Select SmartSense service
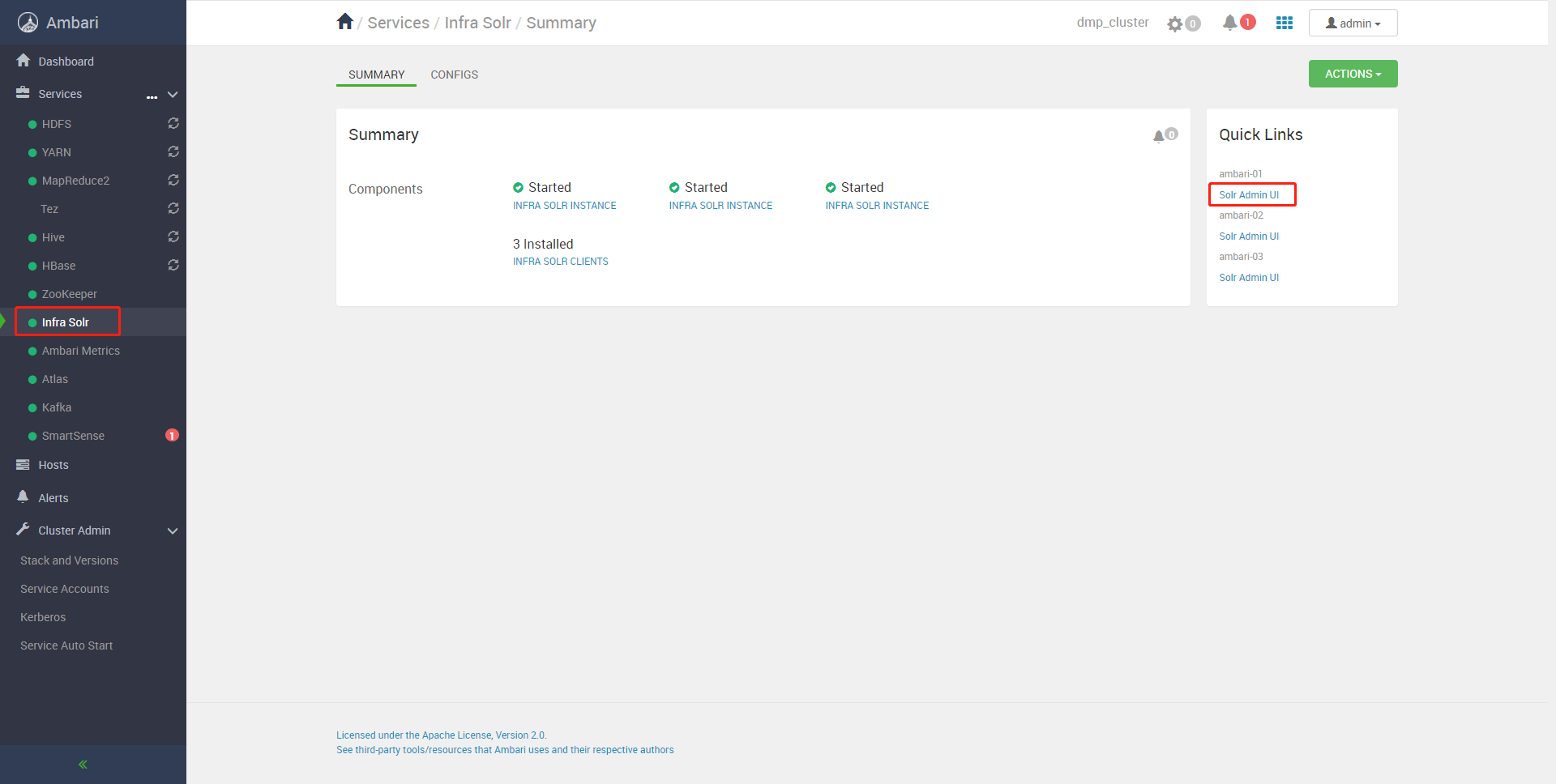 tap(73, 436)
